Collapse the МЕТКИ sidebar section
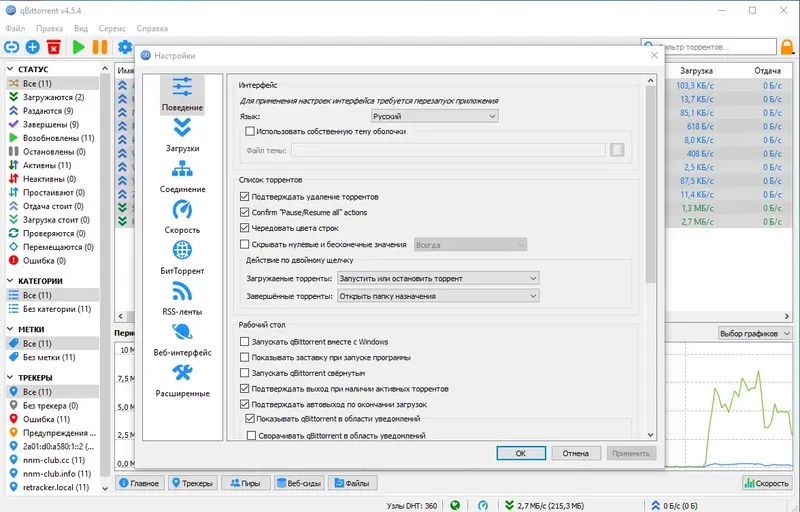The width and height of the screenshot is (800, 512). pos(10,329)
